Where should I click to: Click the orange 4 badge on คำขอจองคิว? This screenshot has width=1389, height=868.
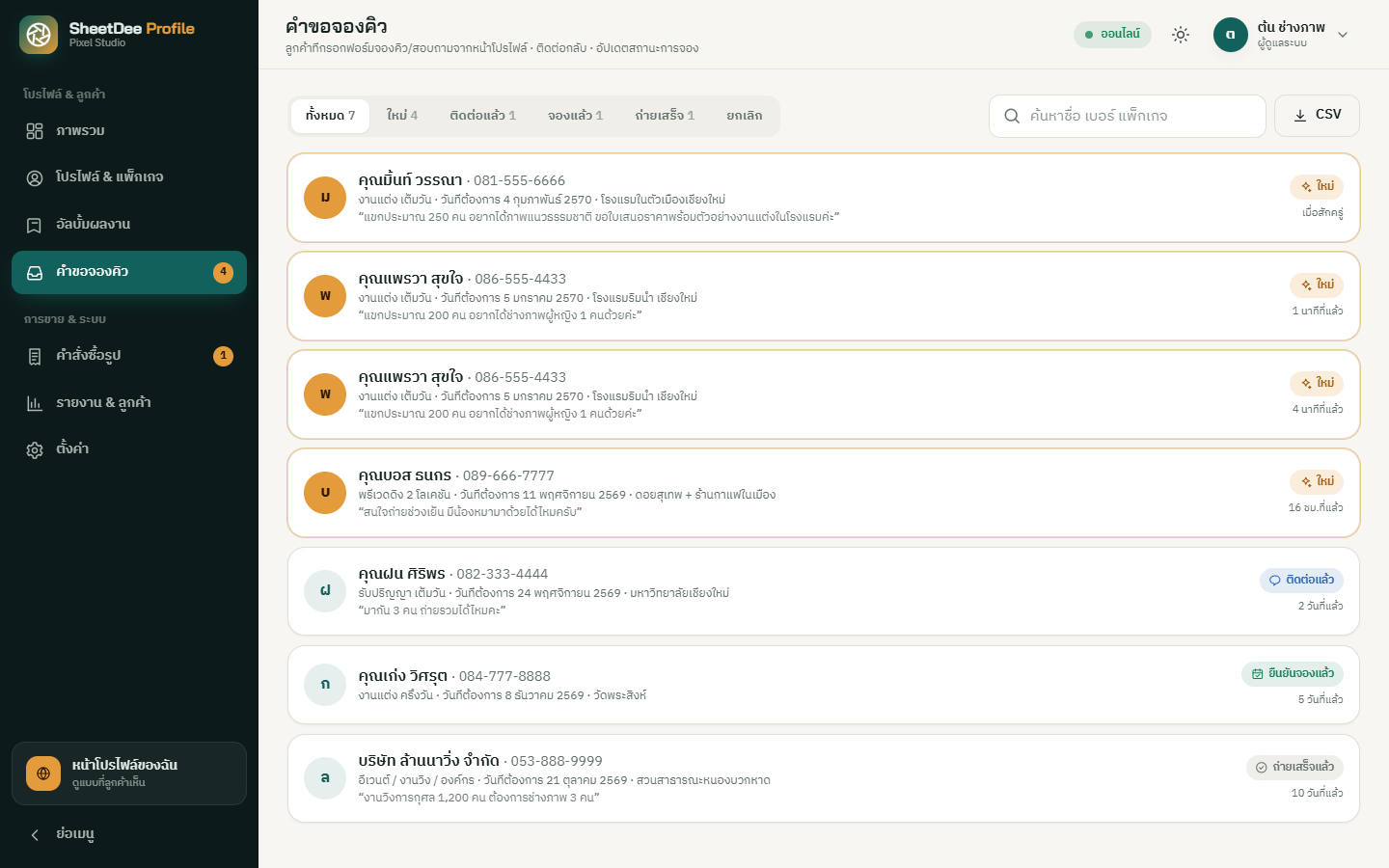click(223, 272)
